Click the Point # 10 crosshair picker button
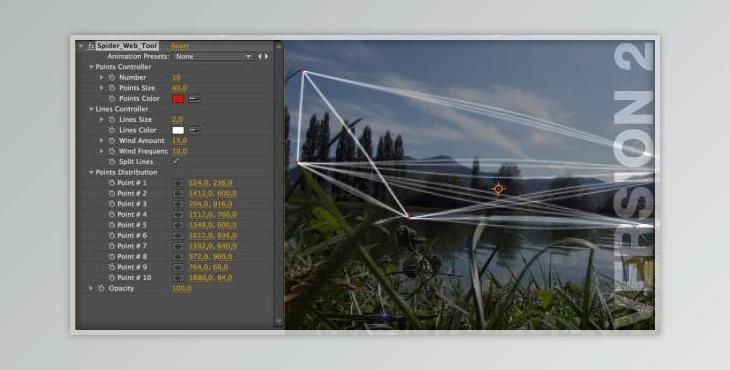The width and height of the screenshot is (730, 370). 178,278
